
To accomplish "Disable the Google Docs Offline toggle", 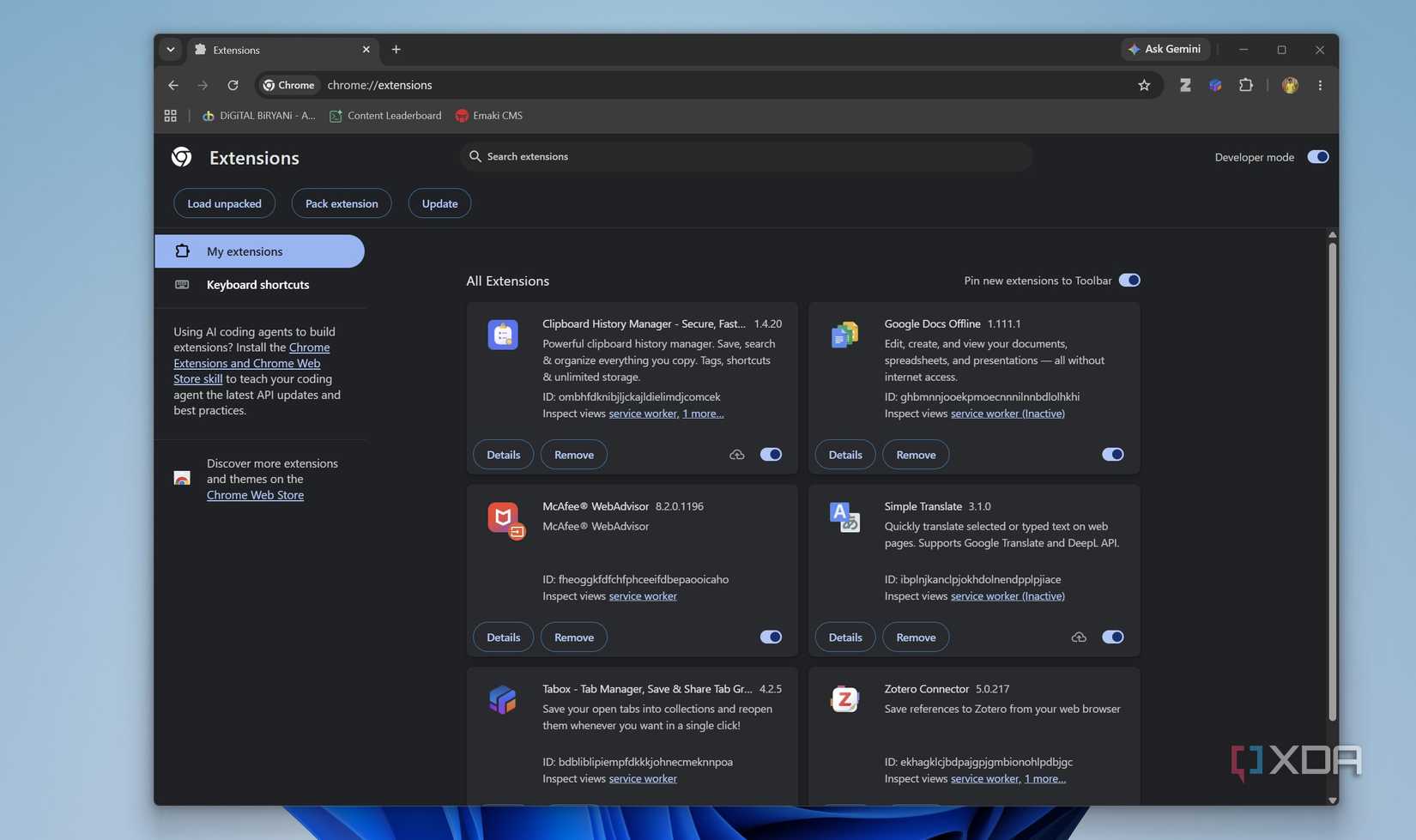I will [1112, 455].
